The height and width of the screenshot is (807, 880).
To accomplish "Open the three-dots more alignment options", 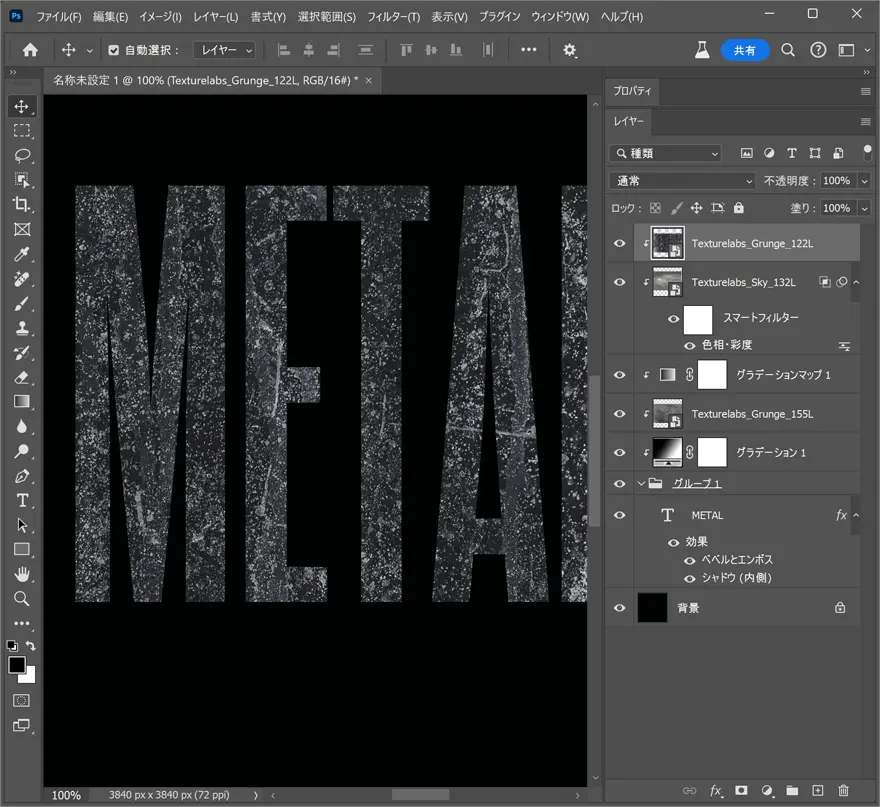I will click(529, 49).
